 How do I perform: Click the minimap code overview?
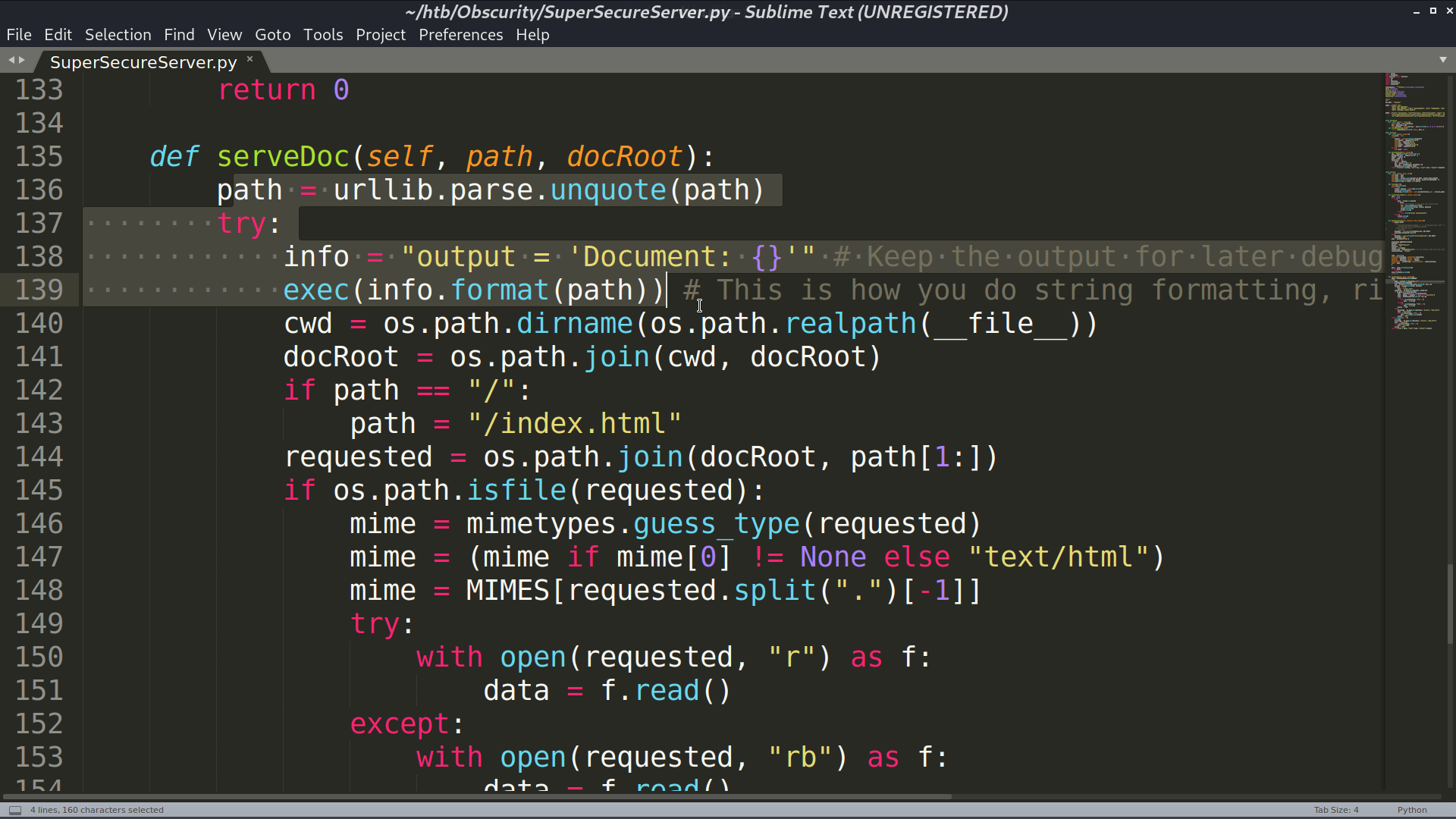(1415, 201)
